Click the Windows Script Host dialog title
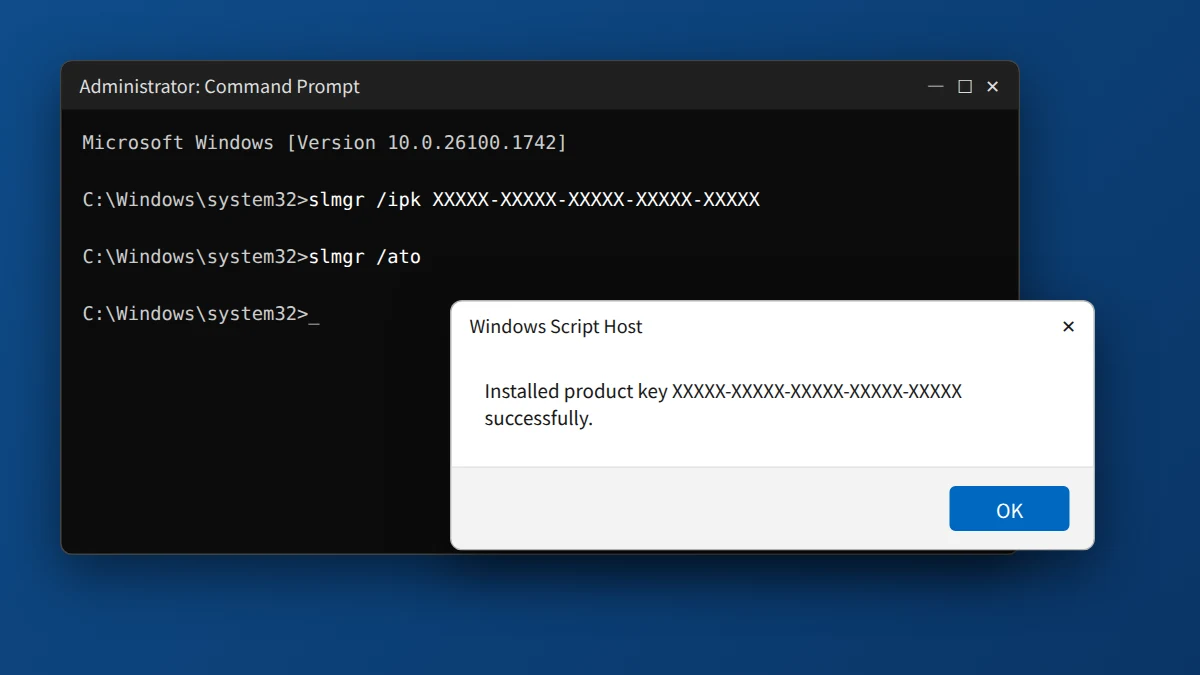 click(x=556, y=327)
